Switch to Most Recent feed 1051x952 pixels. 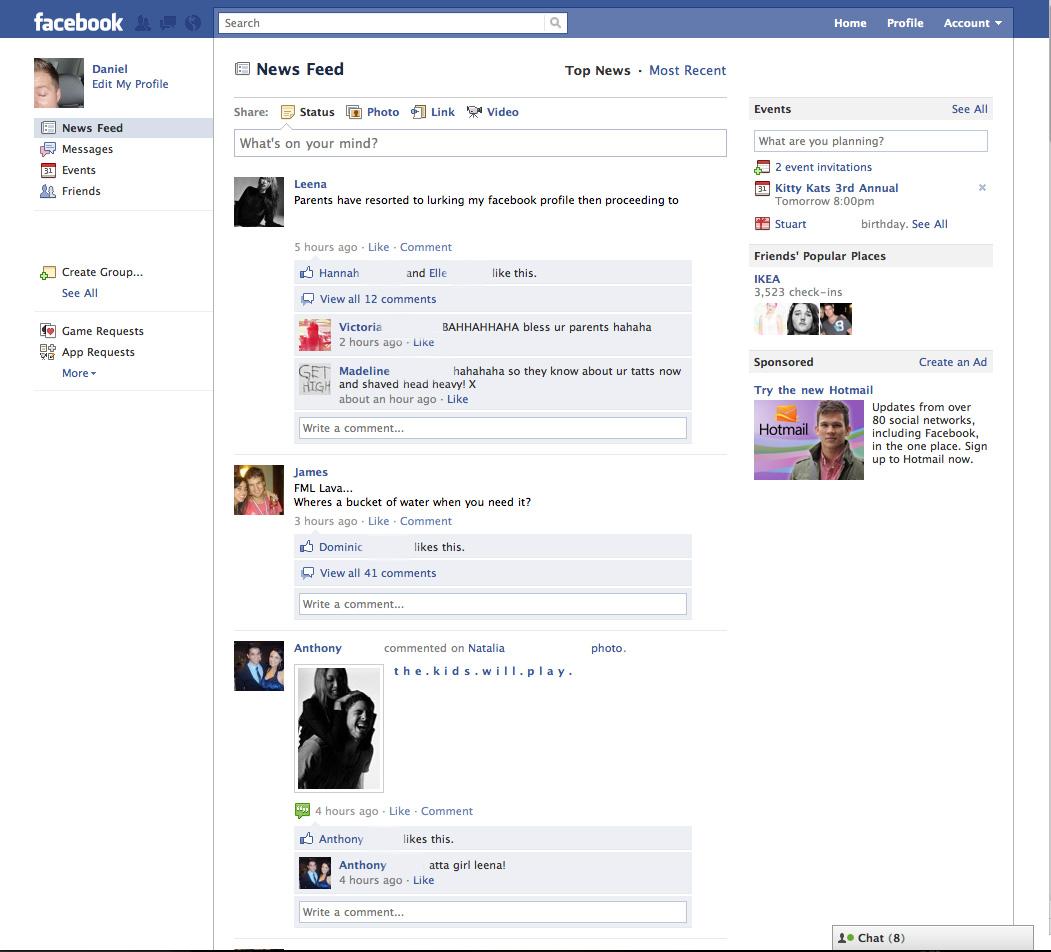687,70
